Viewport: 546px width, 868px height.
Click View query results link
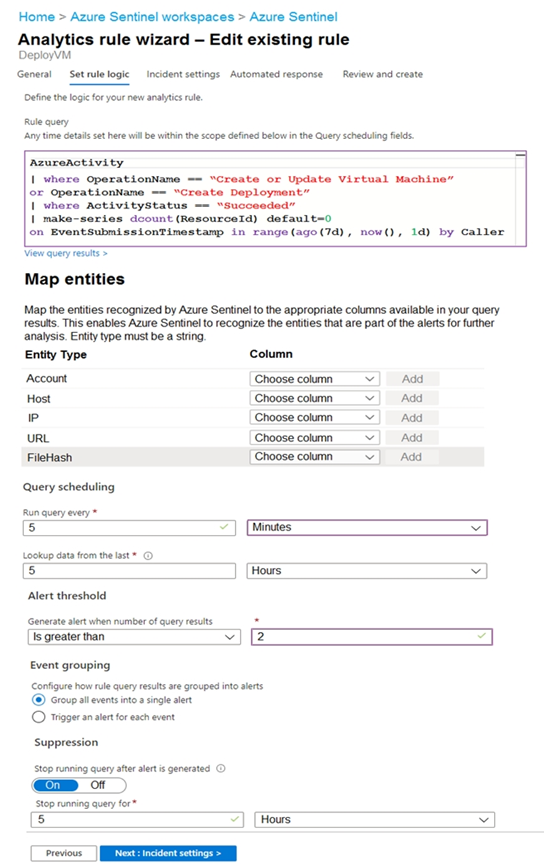pyautogui.click(x=66, y=253)
